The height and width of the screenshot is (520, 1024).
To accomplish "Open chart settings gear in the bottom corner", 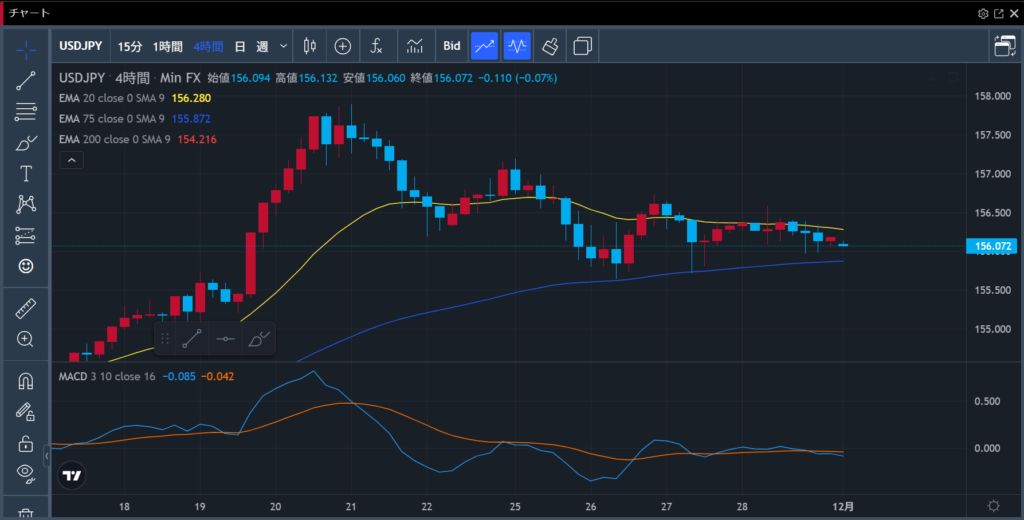I will coord(993,507).
